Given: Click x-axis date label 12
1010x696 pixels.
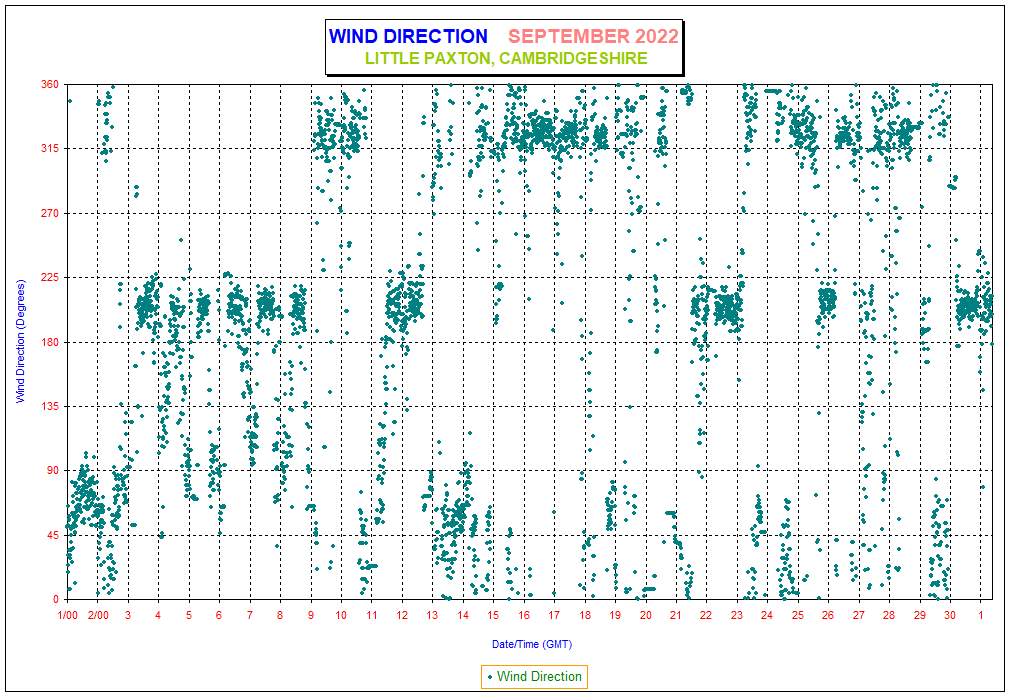Looking at the screenshot, I should pos(402,616).
